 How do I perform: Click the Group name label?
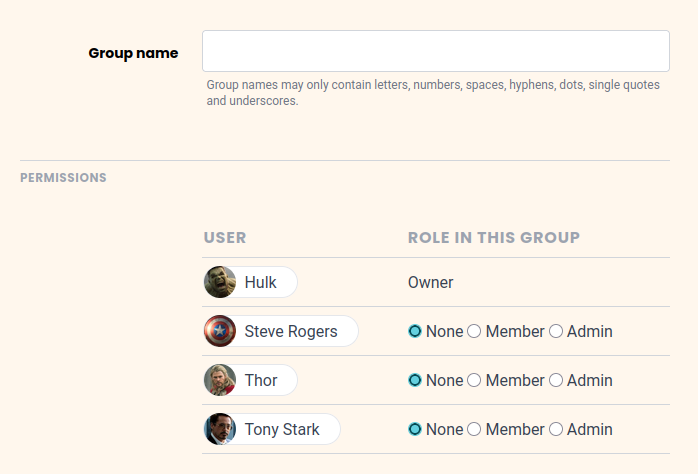pyautogui.click(x=133, y=53)
